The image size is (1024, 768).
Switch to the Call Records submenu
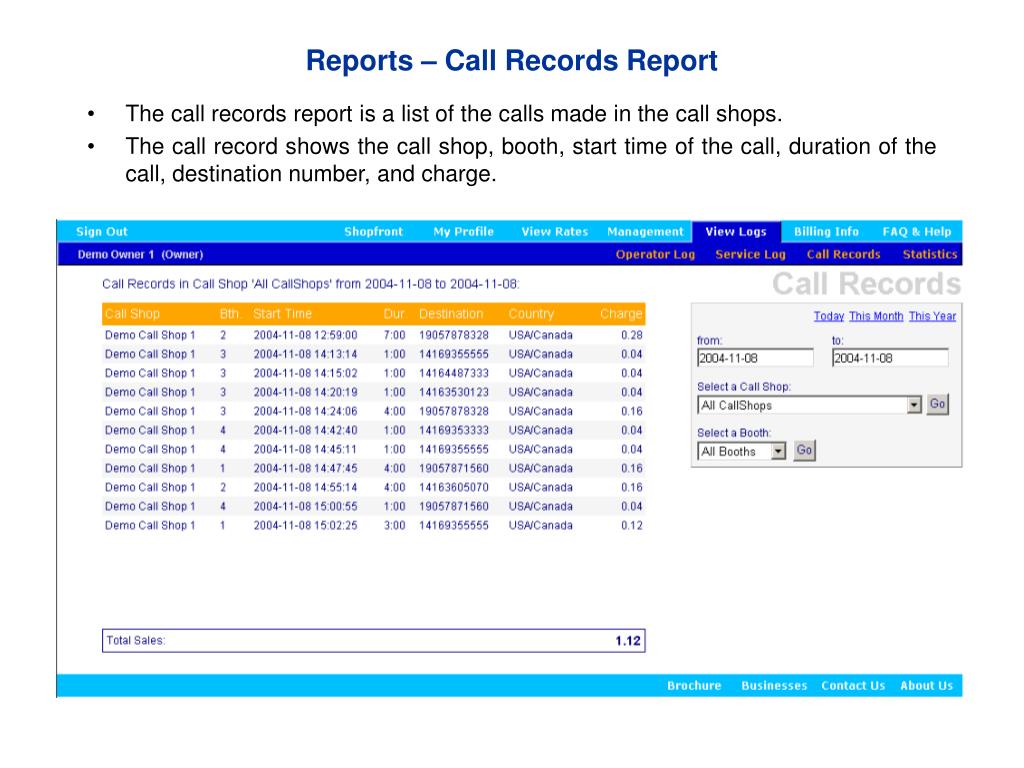[843, 254]
